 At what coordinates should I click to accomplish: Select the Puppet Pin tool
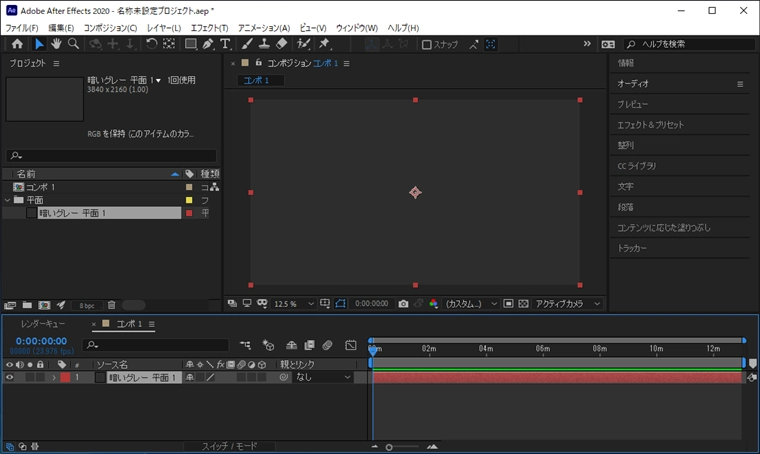point(324,44)
